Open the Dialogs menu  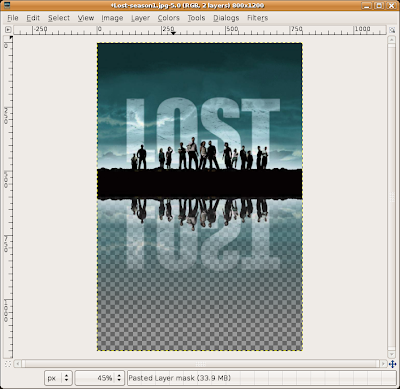coord(226,18)
